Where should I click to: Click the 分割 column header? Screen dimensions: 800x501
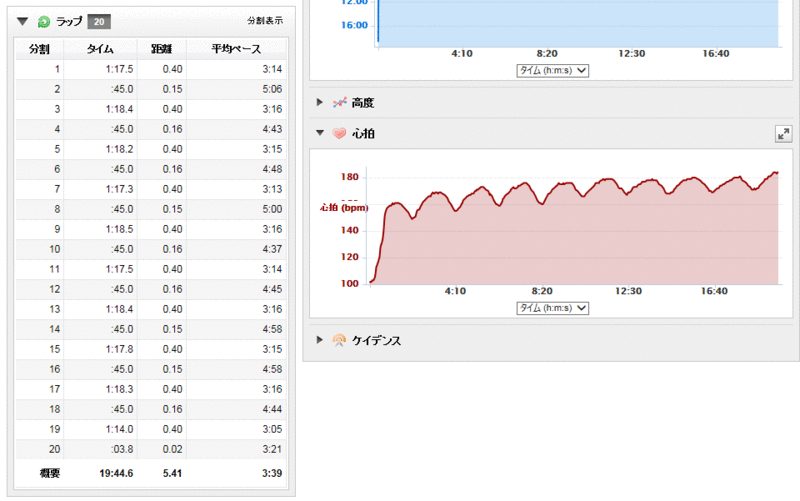pyautogui.click(x=39, y=48)
